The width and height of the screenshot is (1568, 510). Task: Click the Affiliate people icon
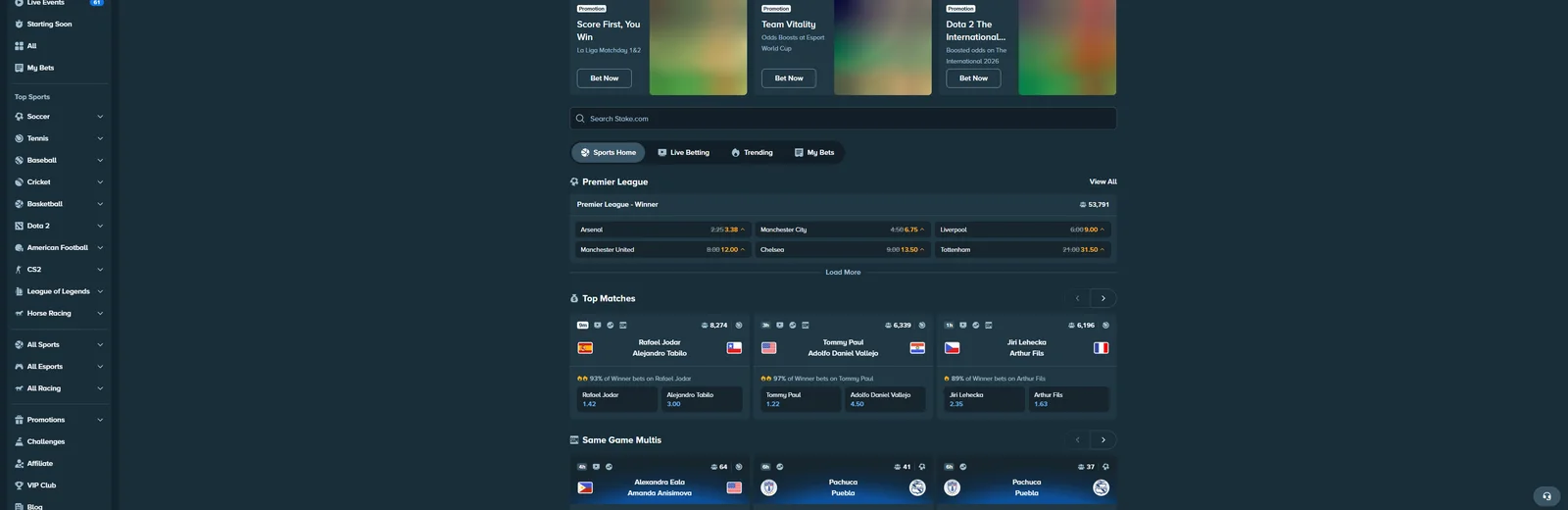click(x=19, y=464)
